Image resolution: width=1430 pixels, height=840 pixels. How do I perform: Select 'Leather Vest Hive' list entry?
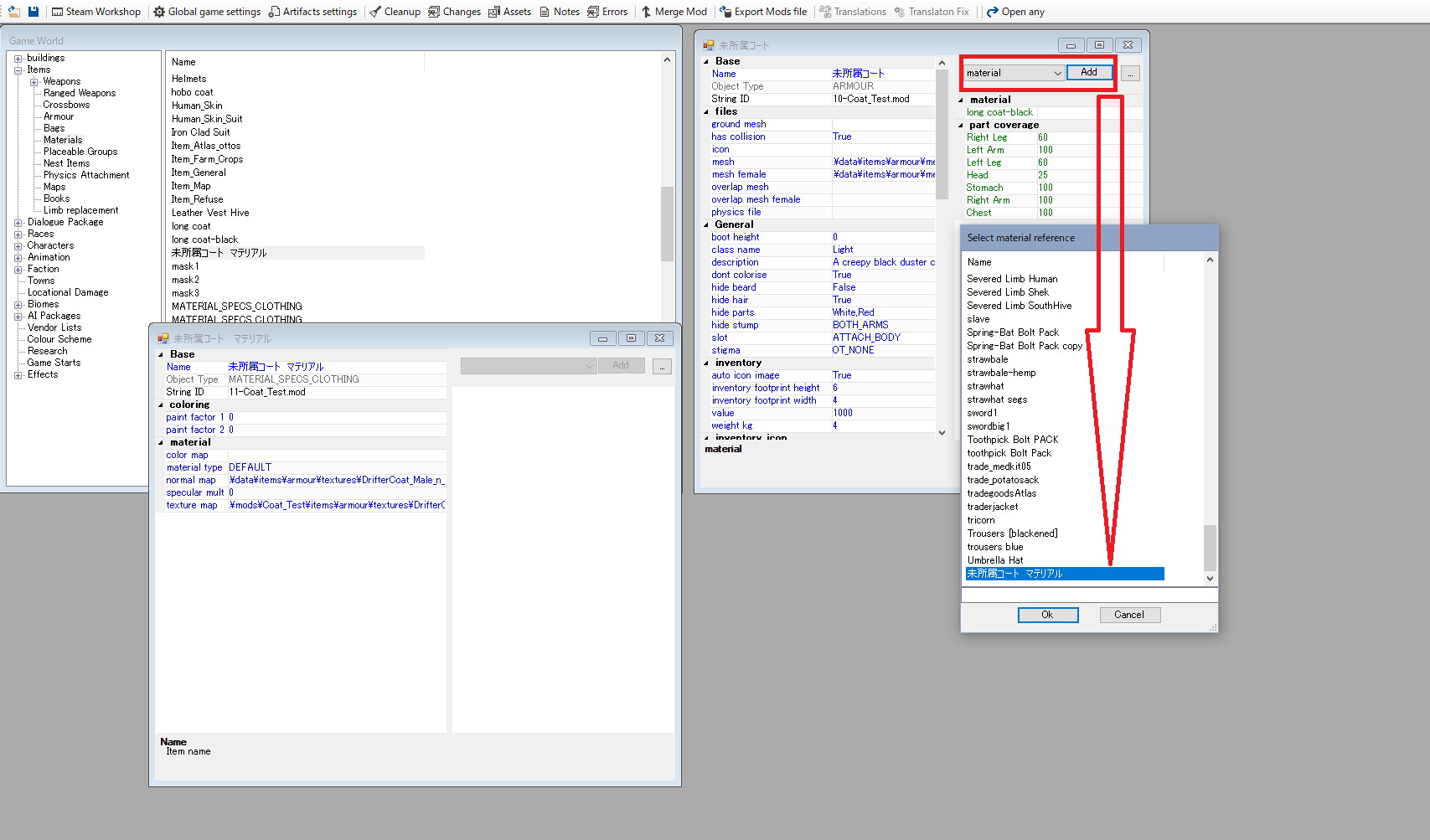(210, 213)
